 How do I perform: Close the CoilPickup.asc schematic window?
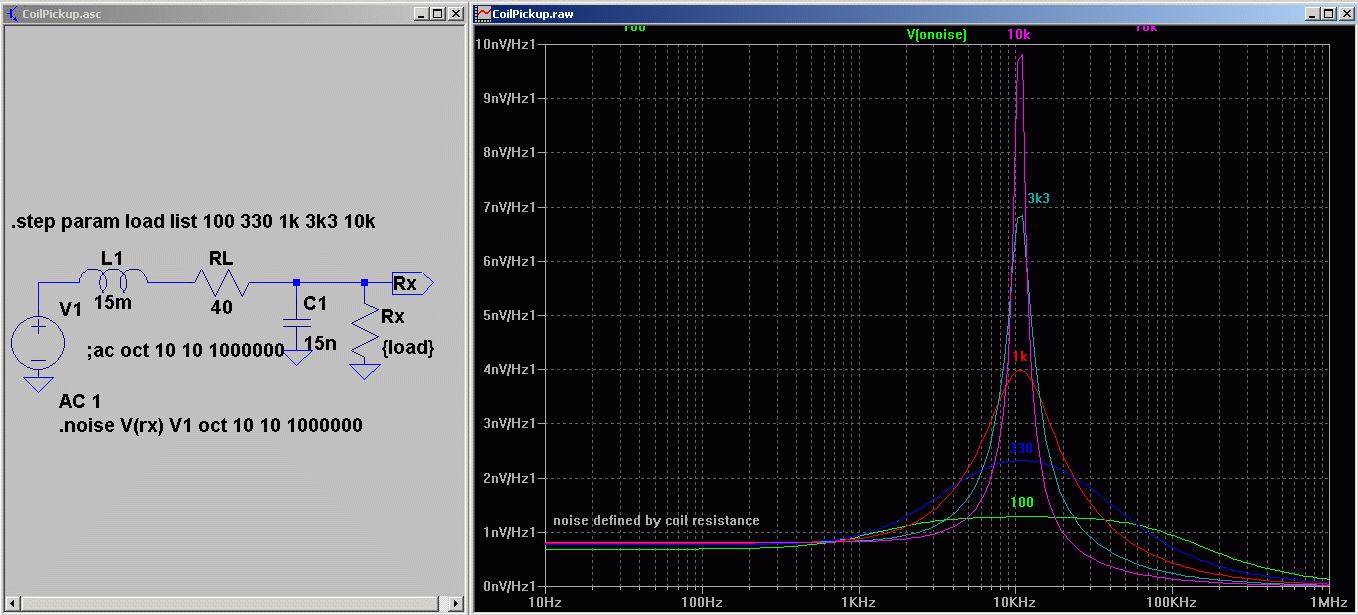pos(455,14)
